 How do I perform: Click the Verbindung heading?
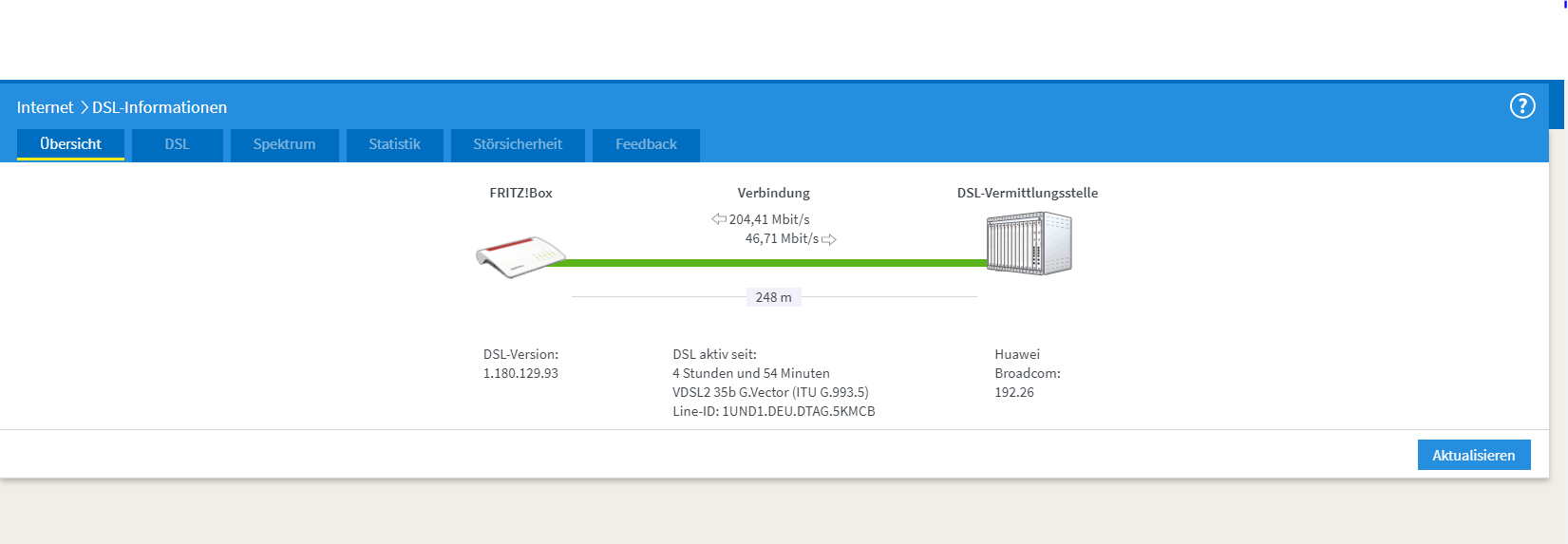click(774, 193)
